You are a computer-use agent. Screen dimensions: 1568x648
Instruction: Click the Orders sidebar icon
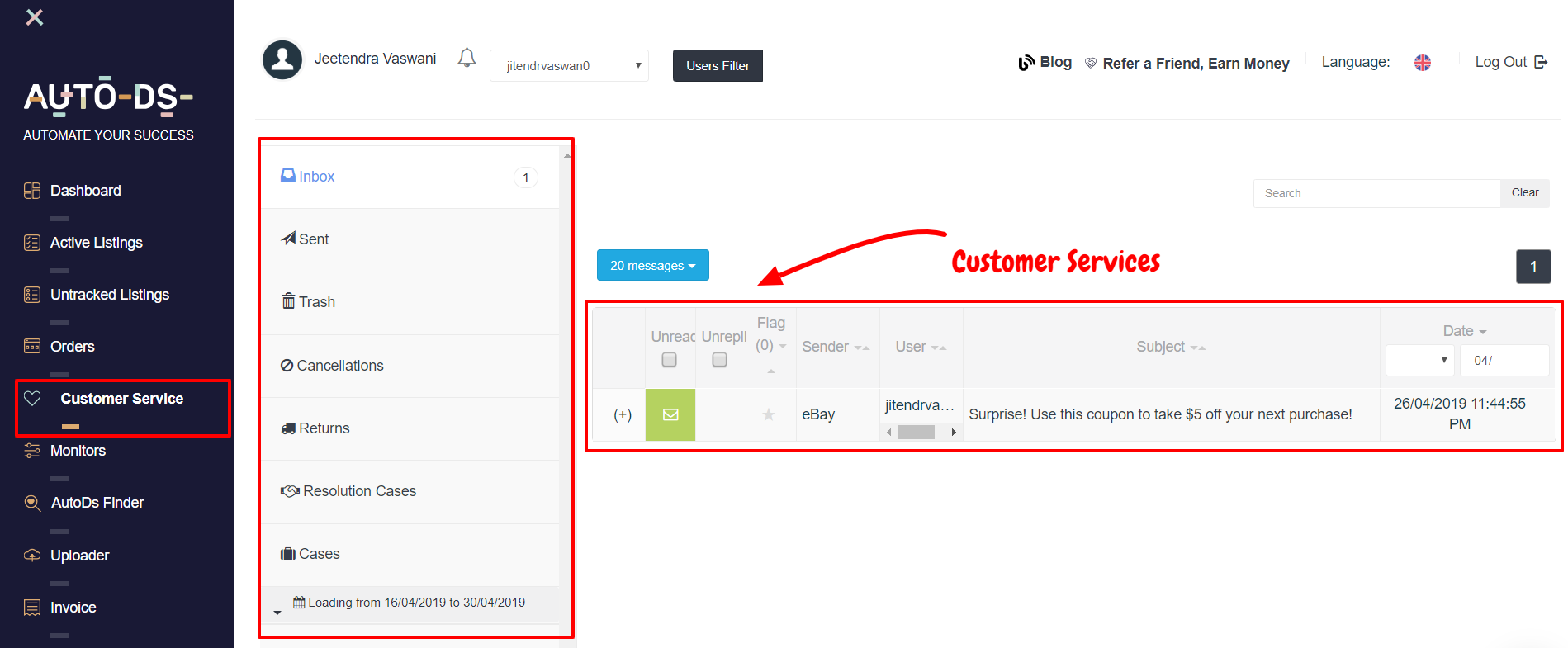(x=32, y=347)
